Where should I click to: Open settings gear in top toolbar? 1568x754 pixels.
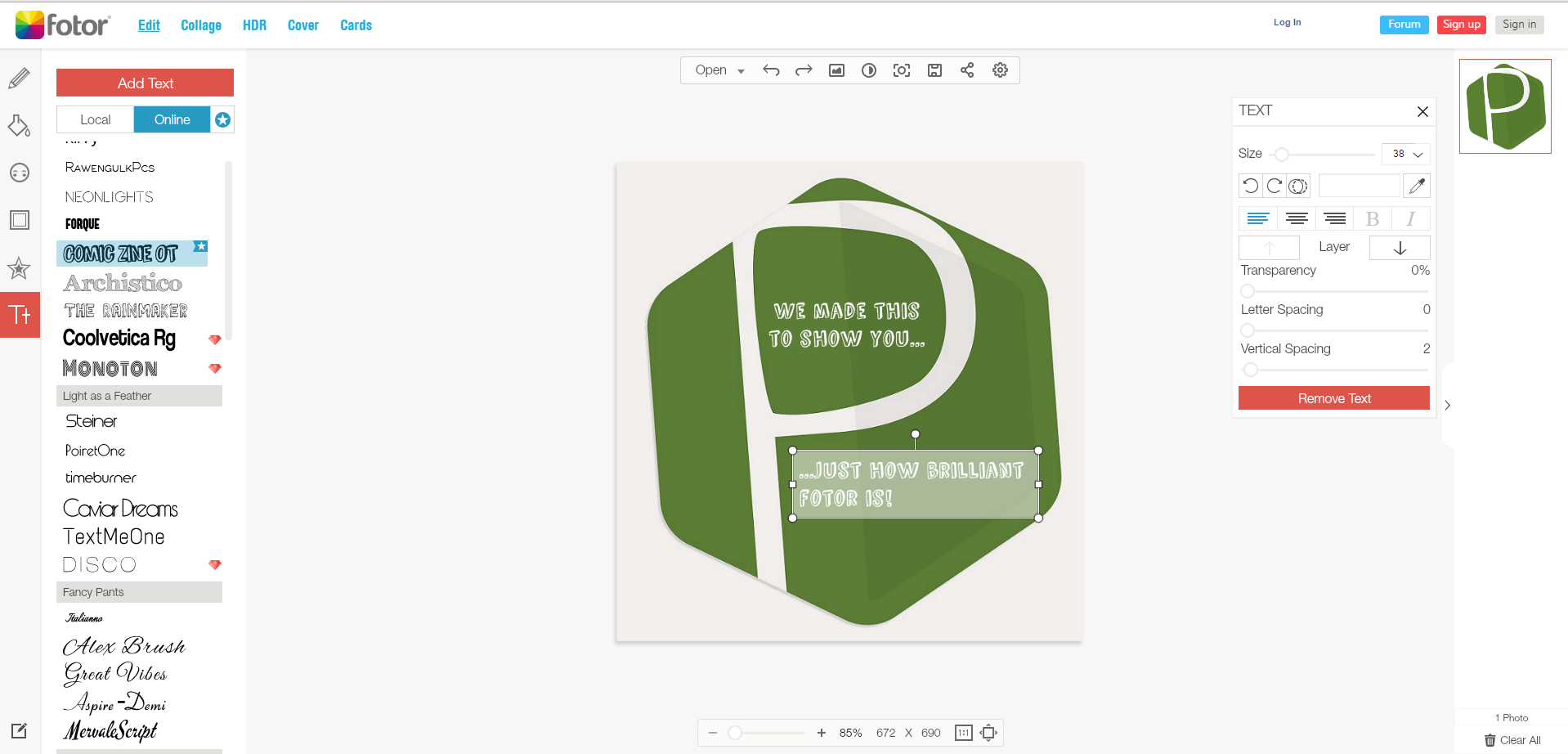[1000, 70]
